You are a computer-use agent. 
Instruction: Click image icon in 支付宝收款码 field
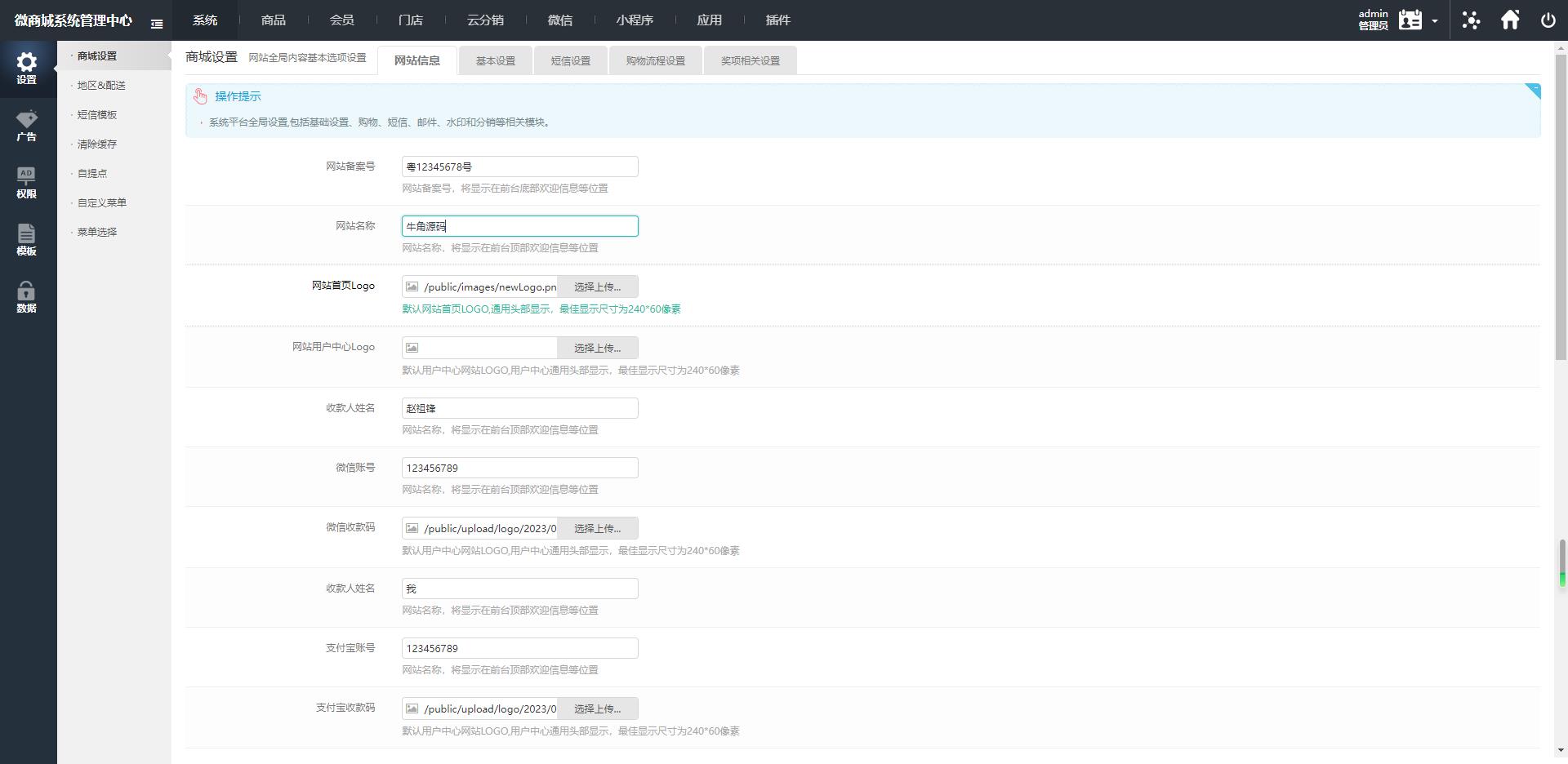click(412, 708)
